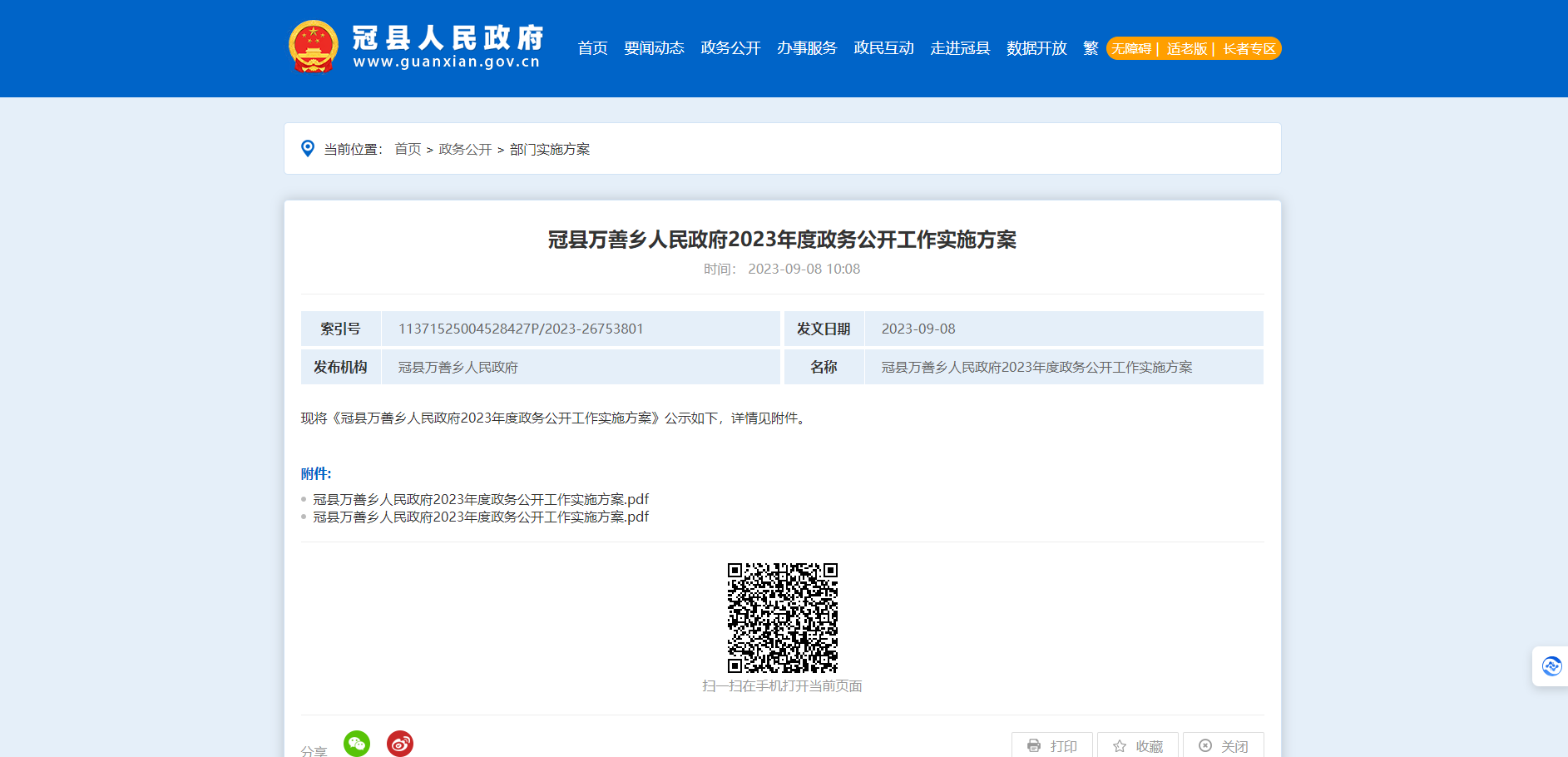This screenshot has width=1568, height=757.
Task: Click the index number 11371525004528427P/2023-26753801
Action: click(521, 329)
